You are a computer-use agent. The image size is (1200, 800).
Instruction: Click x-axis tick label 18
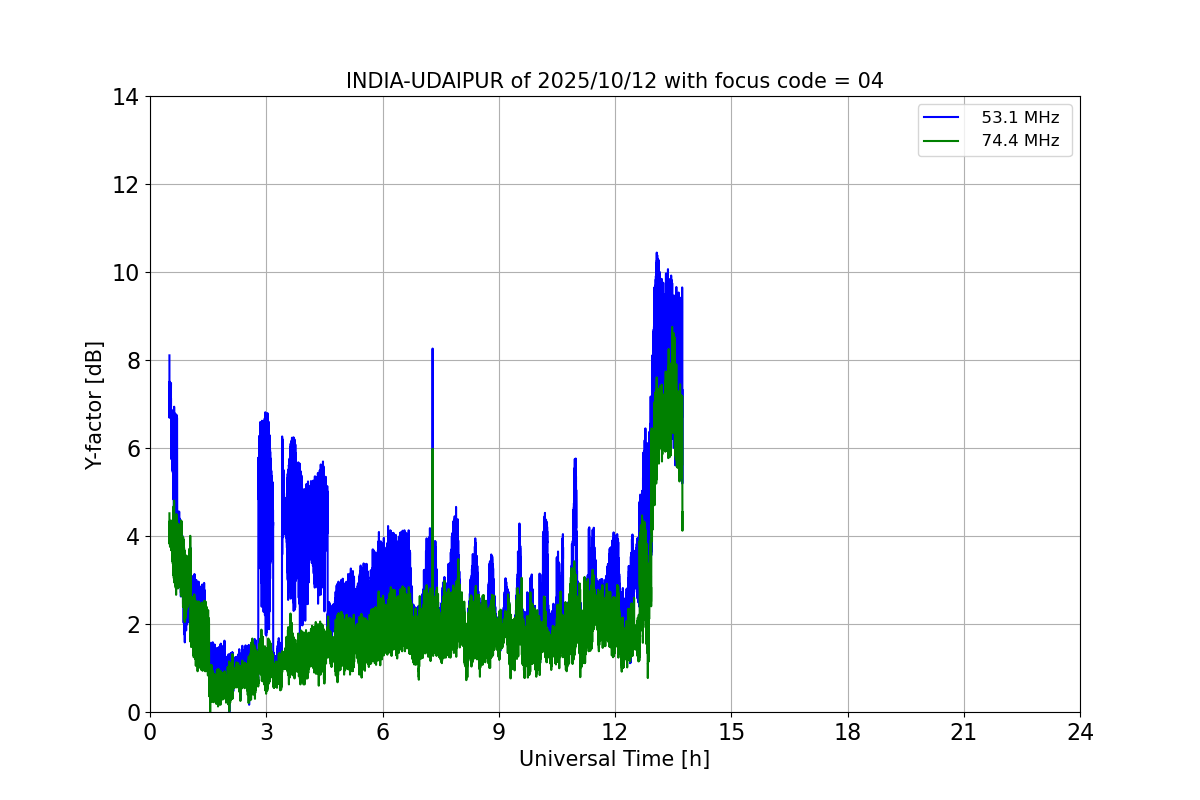[848, 733]
